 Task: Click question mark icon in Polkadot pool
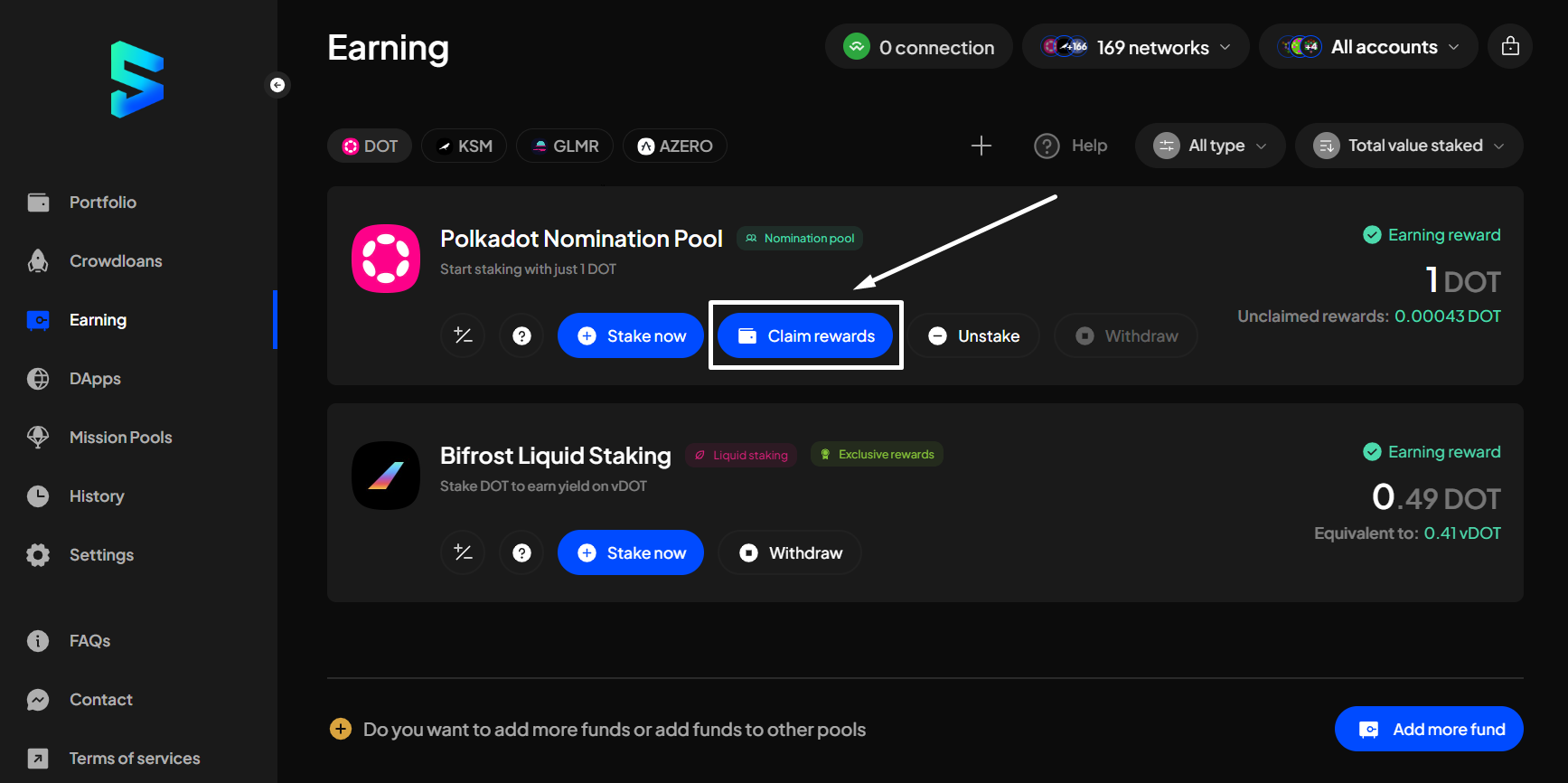coord(521,335)
